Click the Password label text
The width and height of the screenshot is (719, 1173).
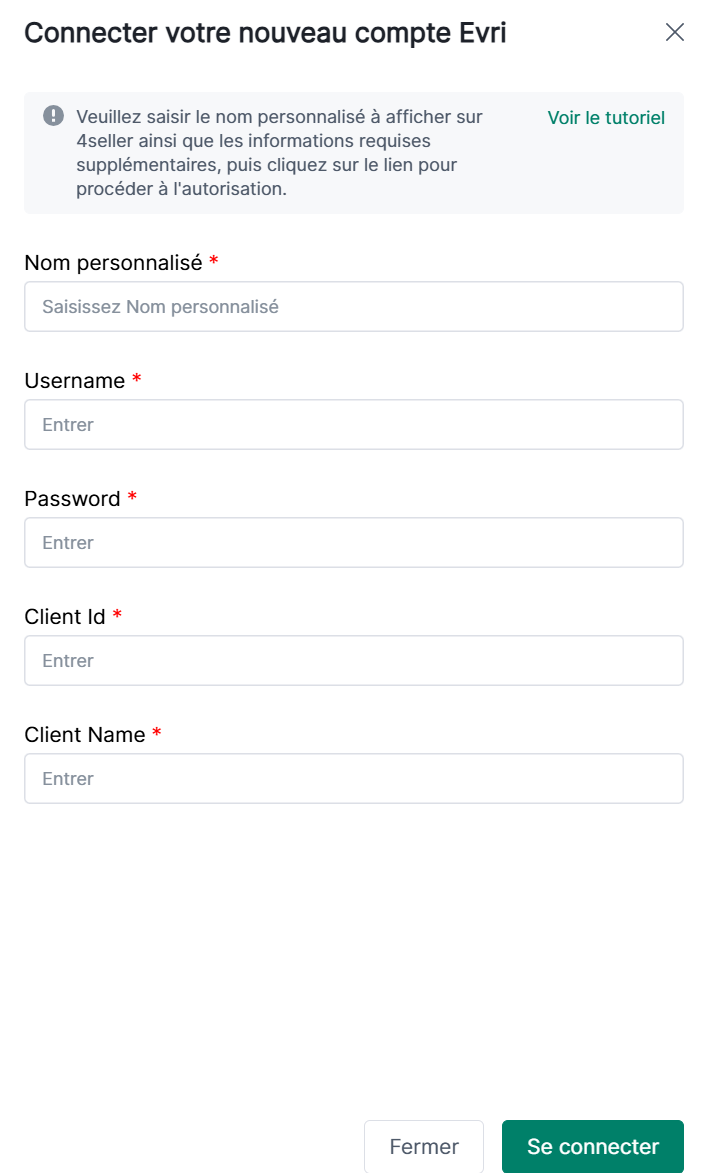click(x=72, y=499)
